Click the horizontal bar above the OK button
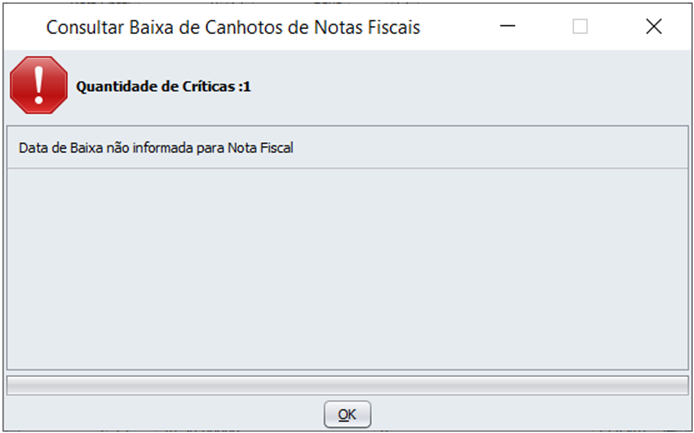Screen dimensions: 694x433 (x=347, y=385)
